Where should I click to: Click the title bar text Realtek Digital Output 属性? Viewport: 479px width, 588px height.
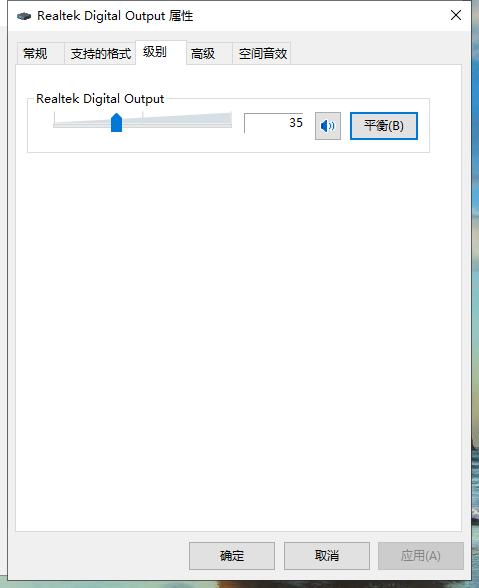(x=115, y=16)
